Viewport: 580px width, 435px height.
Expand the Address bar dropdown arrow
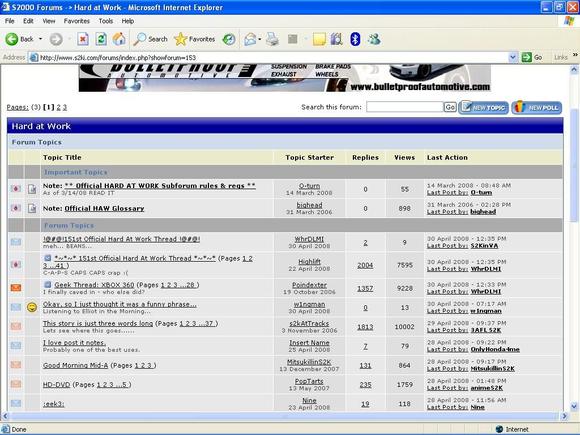[513, 57]
